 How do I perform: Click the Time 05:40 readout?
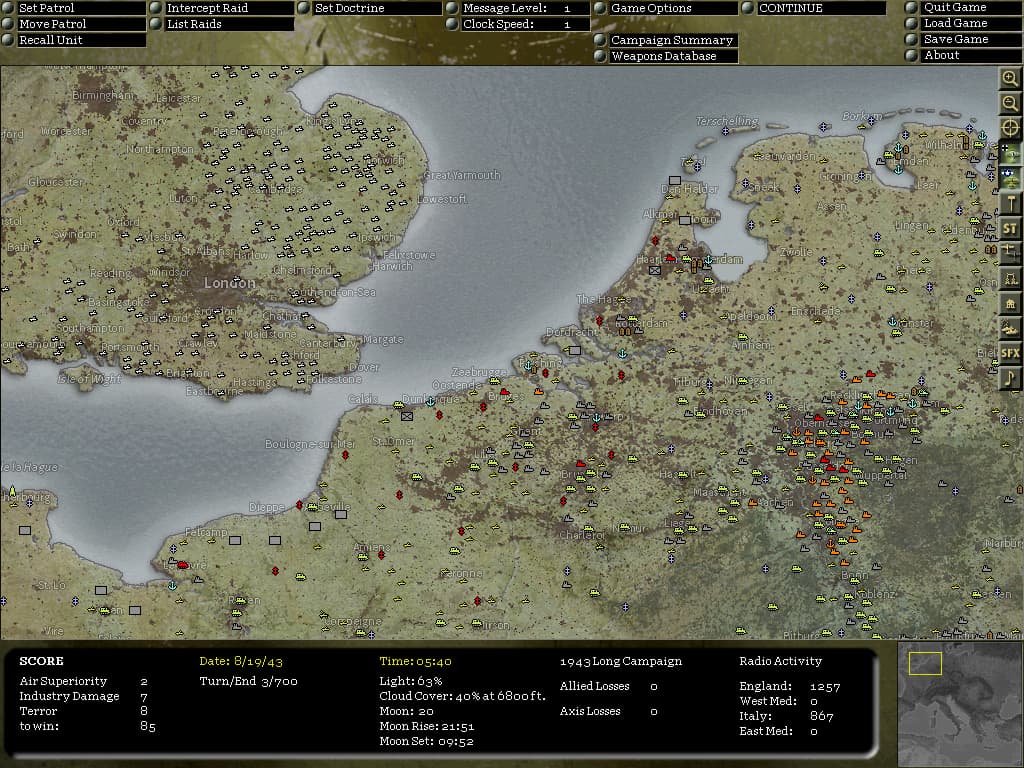coord(416,662)
